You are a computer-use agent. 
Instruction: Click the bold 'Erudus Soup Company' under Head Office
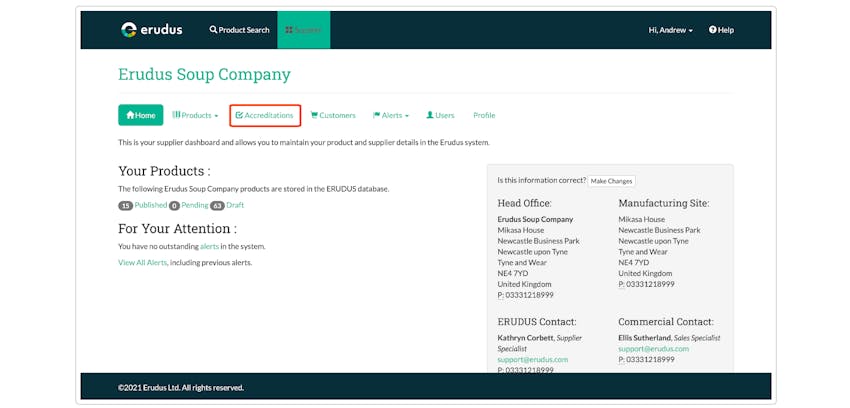point(535,219)
